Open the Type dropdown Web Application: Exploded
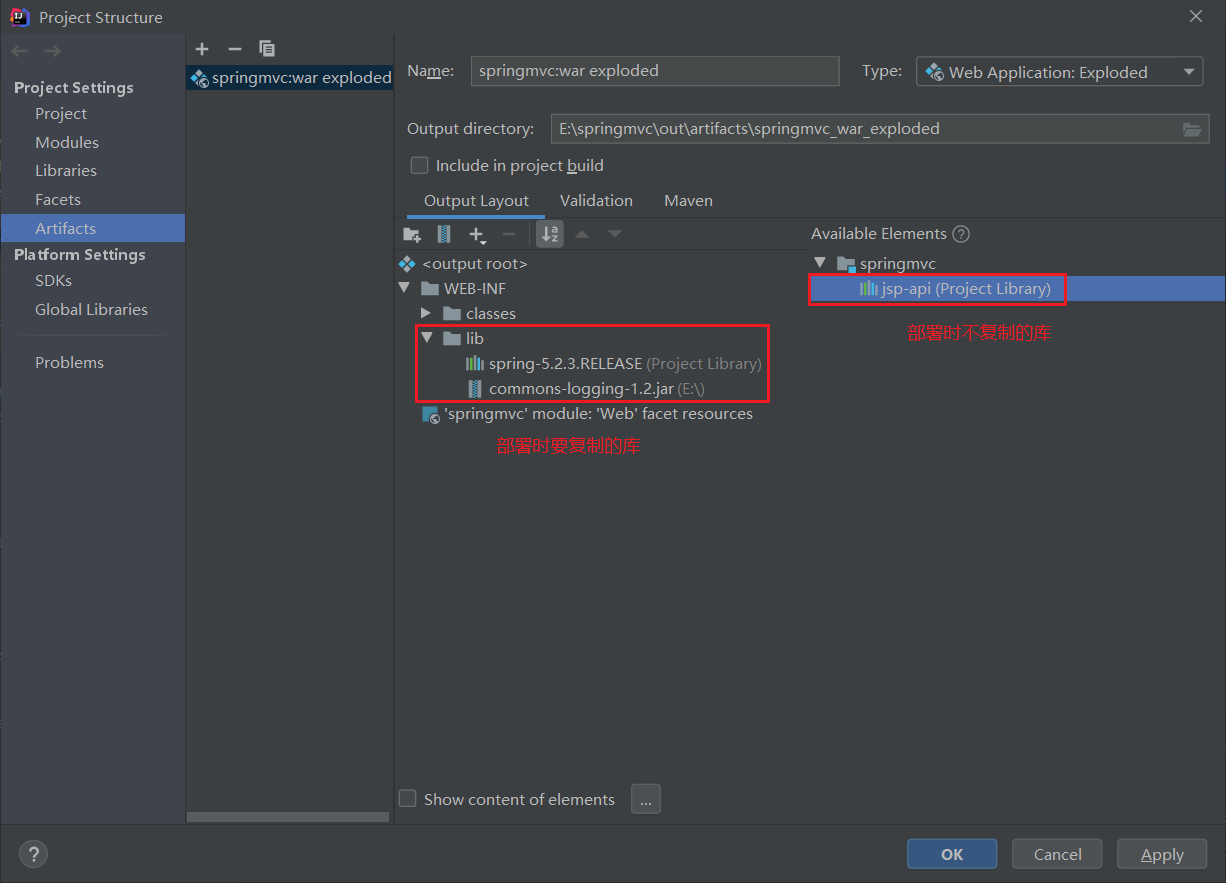Viewport: 1226px width, 883px height. pos(1059,72)
